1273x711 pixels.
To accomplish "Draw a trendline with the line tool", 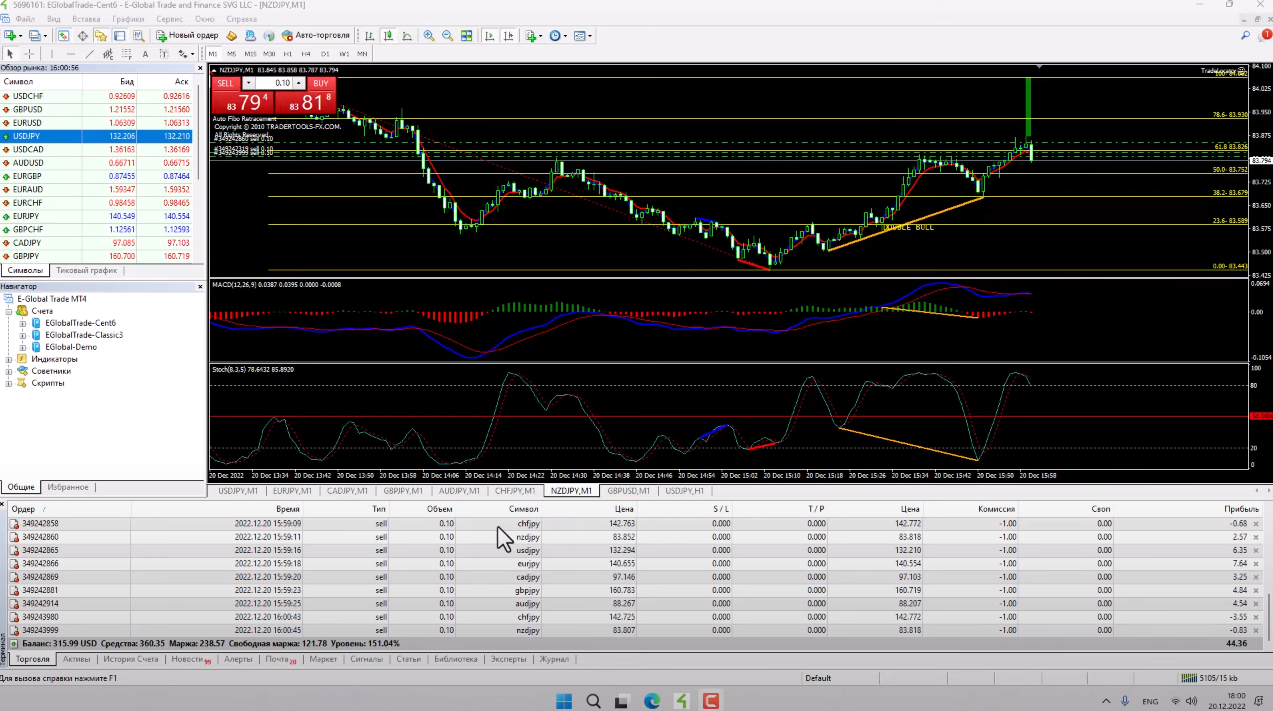I will click(89, 54).
